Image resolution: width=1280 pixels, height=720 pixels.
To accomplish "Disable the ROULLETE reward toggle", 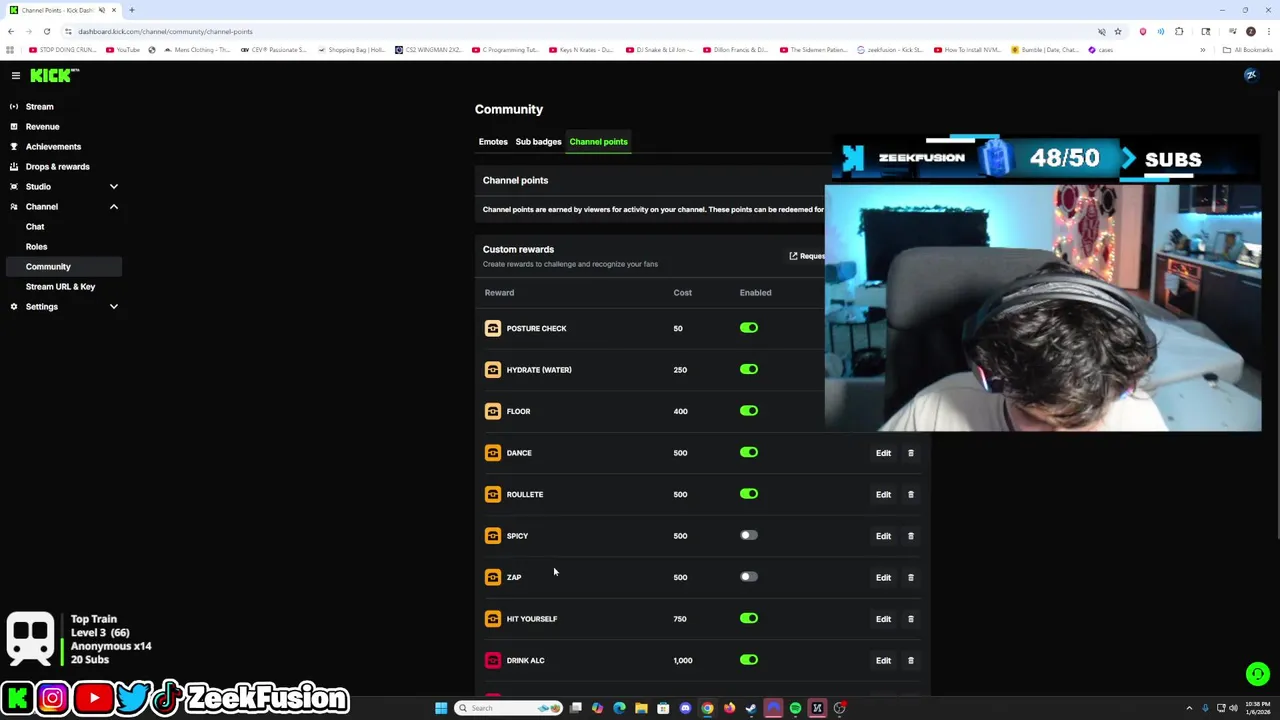I will point(749,493).
